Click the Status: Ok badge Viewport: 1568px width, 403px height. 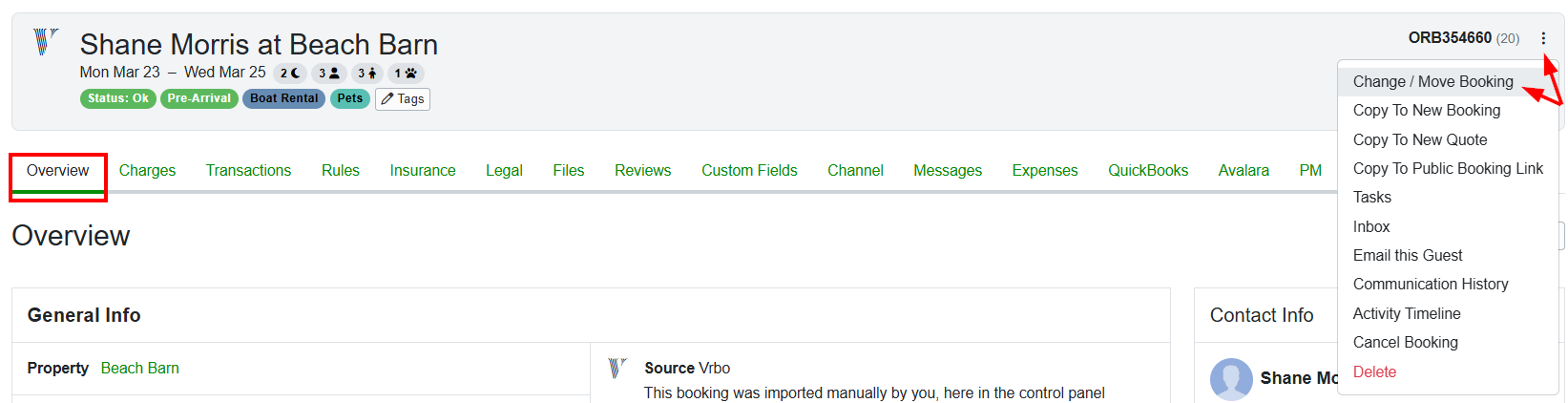118,98
